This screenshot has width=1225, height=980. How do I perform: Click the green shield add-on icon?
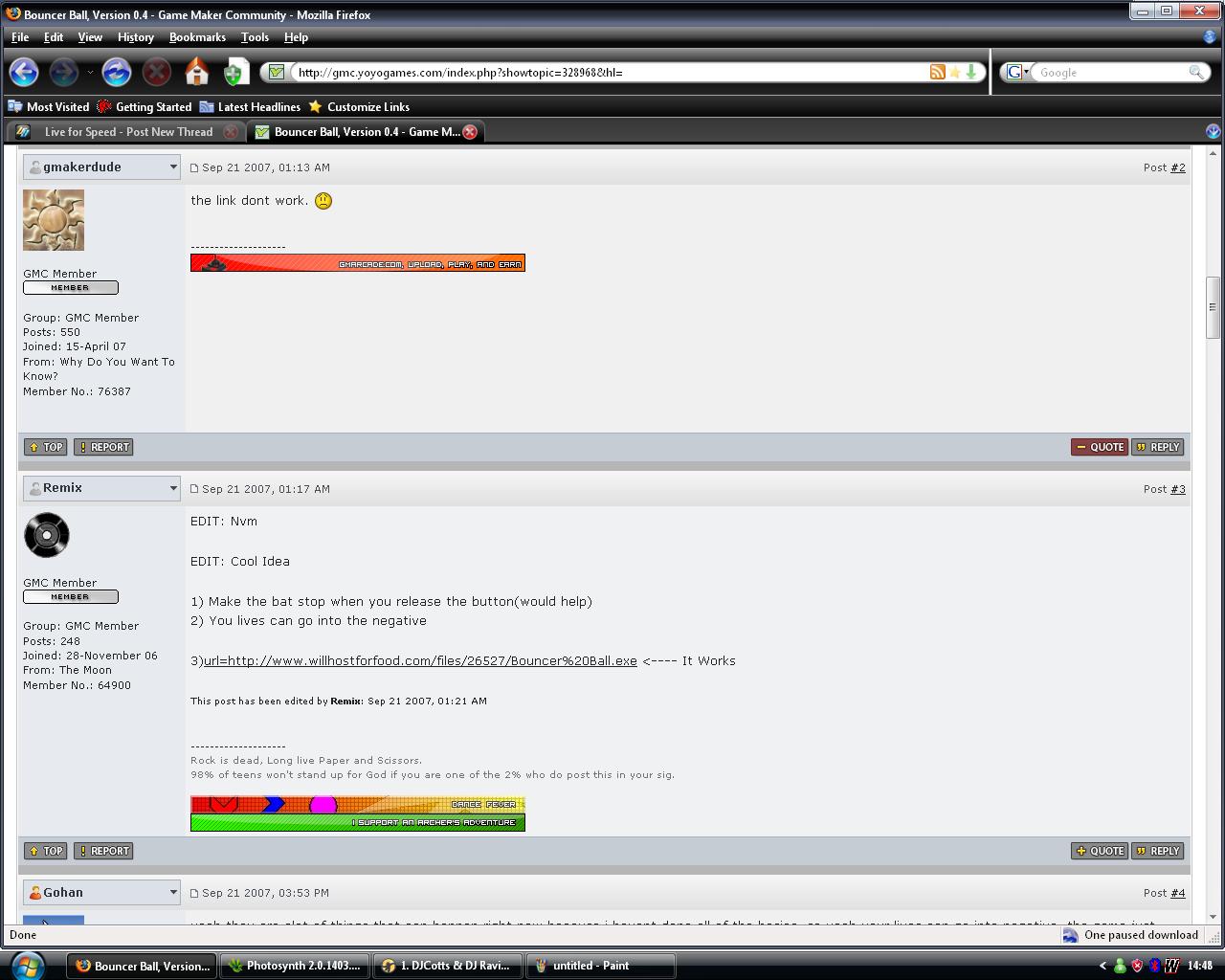[x=235, y=72]
